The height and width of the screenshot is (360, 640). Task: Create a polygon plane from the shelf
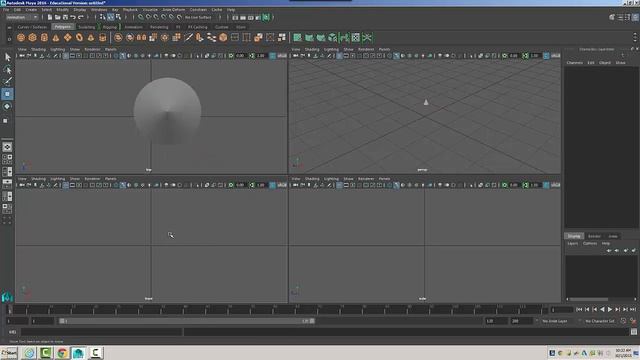tap(67, 38)
